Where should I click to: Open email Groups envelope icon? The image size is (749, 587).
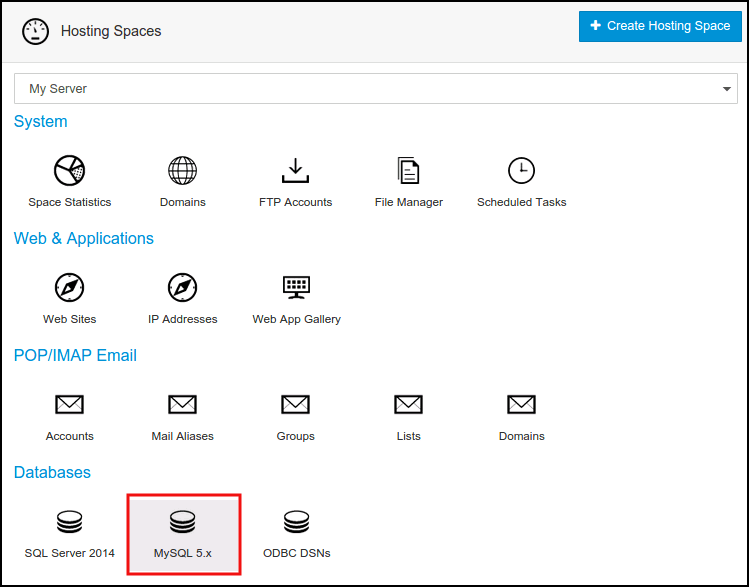295,405
